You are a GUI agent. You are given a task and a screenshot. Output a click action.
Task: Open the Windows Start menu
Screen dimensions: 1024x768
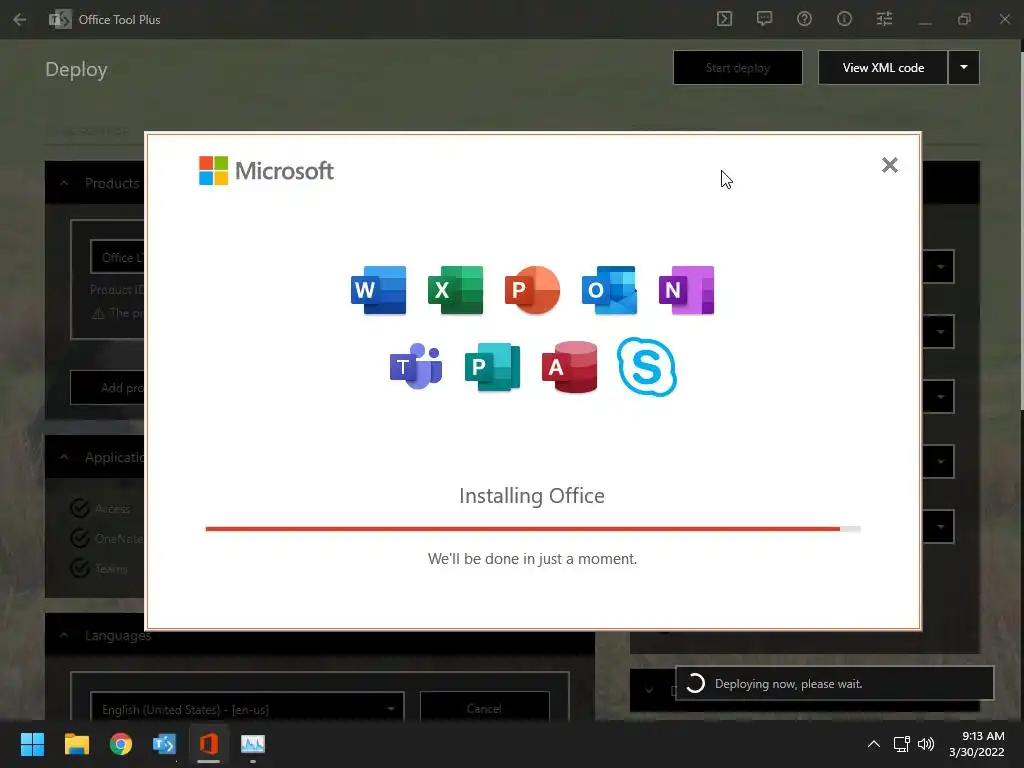(x=32, y=744)
